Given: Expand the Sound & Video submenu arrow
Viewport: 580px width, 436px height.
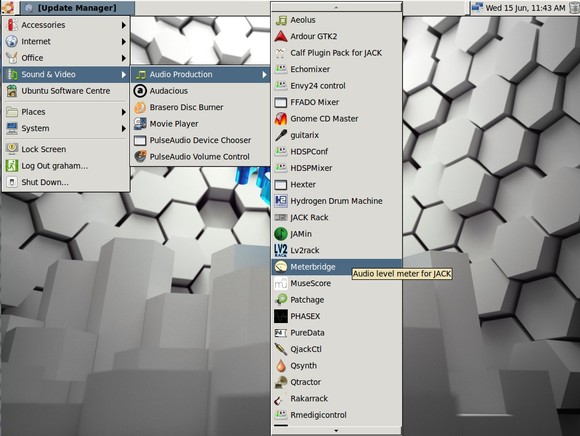Looking at the screenshot, I should click(x=124, y=74).
